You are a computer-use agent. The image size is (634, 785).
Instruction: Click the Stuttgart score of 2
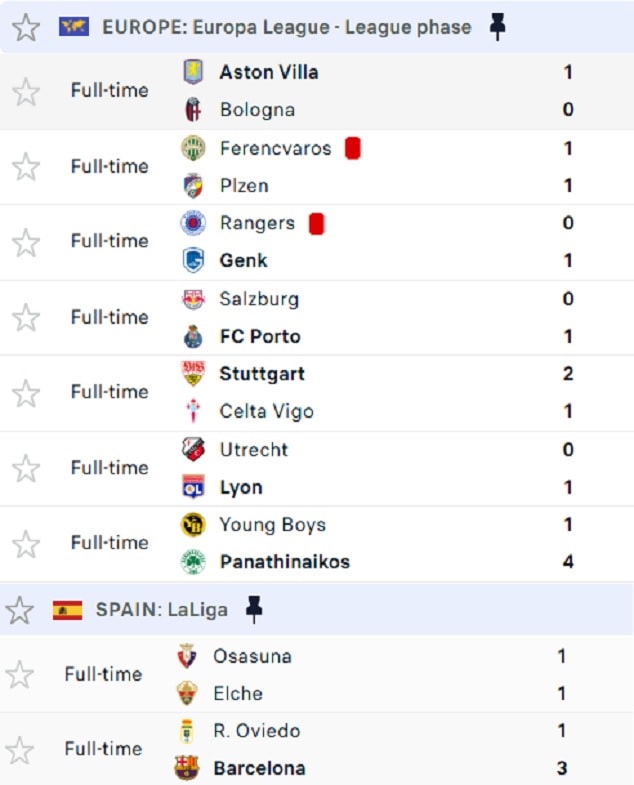pos(568,374)
